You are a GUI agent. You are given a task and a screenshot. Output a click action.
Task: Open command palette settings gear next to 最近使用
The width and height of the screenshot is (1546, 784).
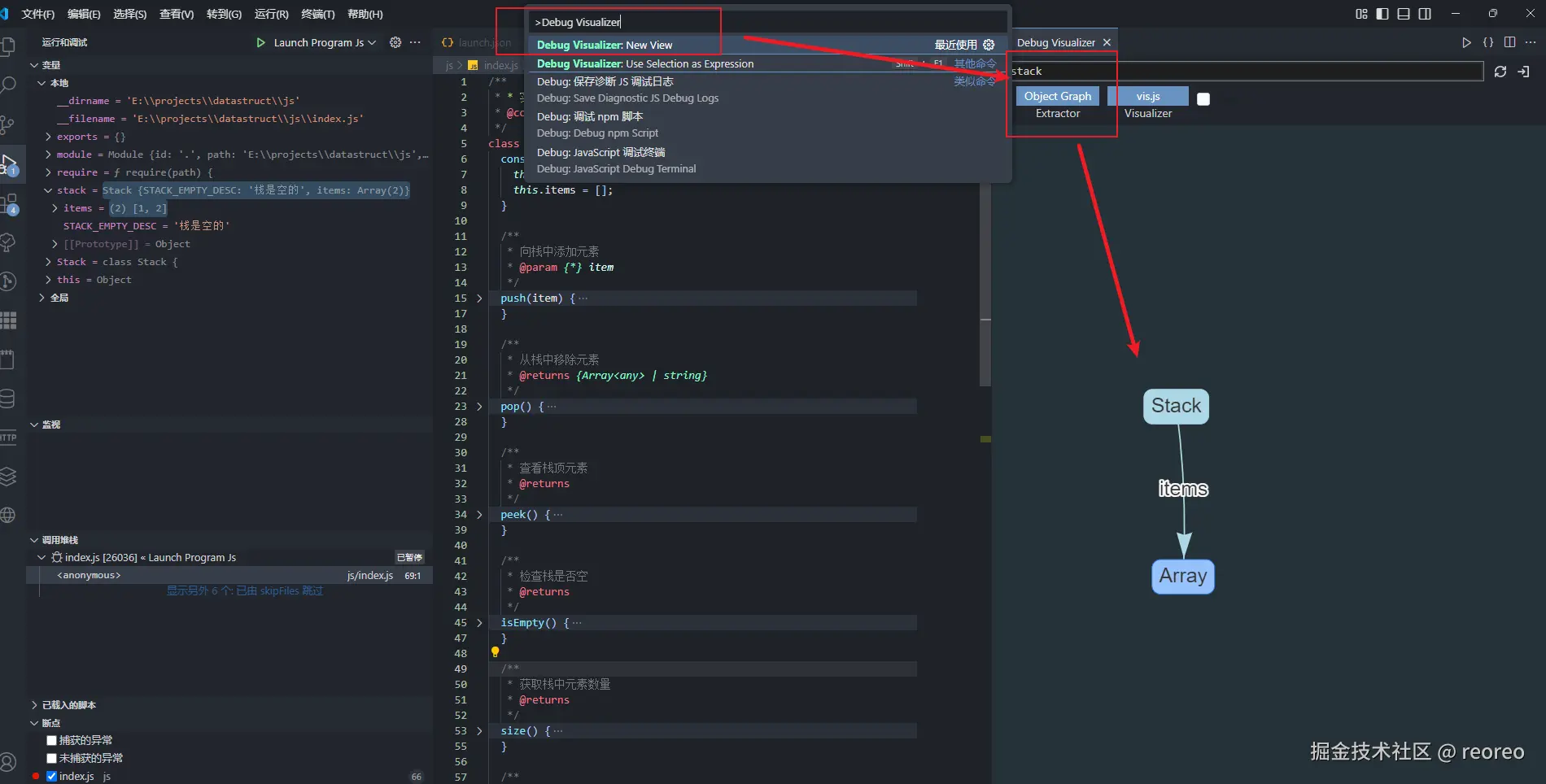(989, 45)
